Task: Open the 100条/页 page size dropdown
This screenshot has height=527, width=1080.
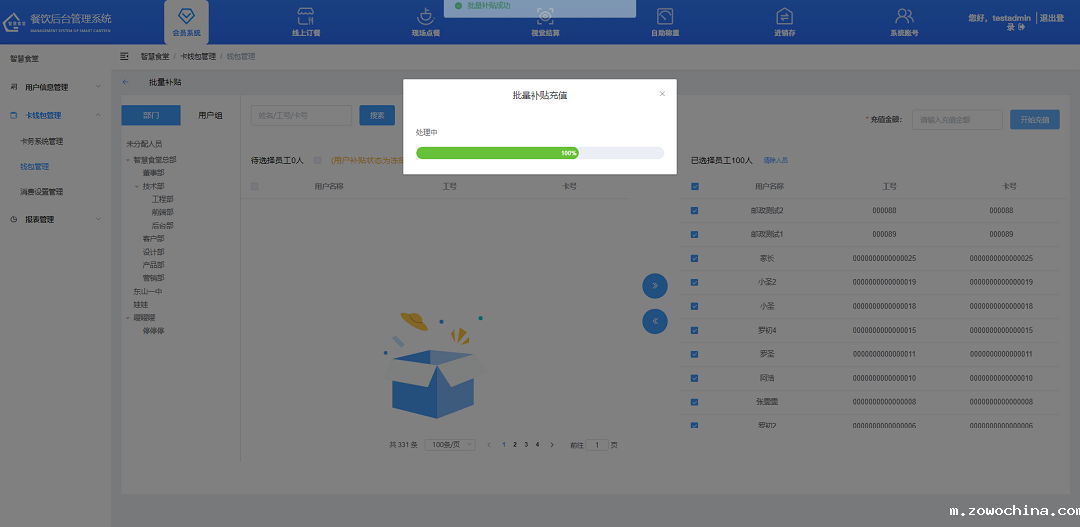Action: point(450,444)
